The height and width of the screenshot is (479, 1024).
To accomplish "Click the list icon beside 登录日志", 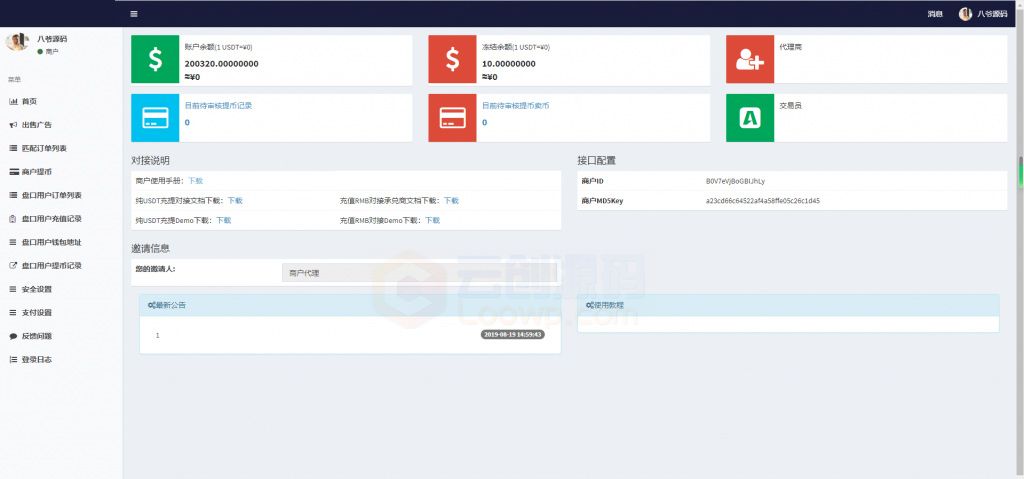I will pos(13,360).
